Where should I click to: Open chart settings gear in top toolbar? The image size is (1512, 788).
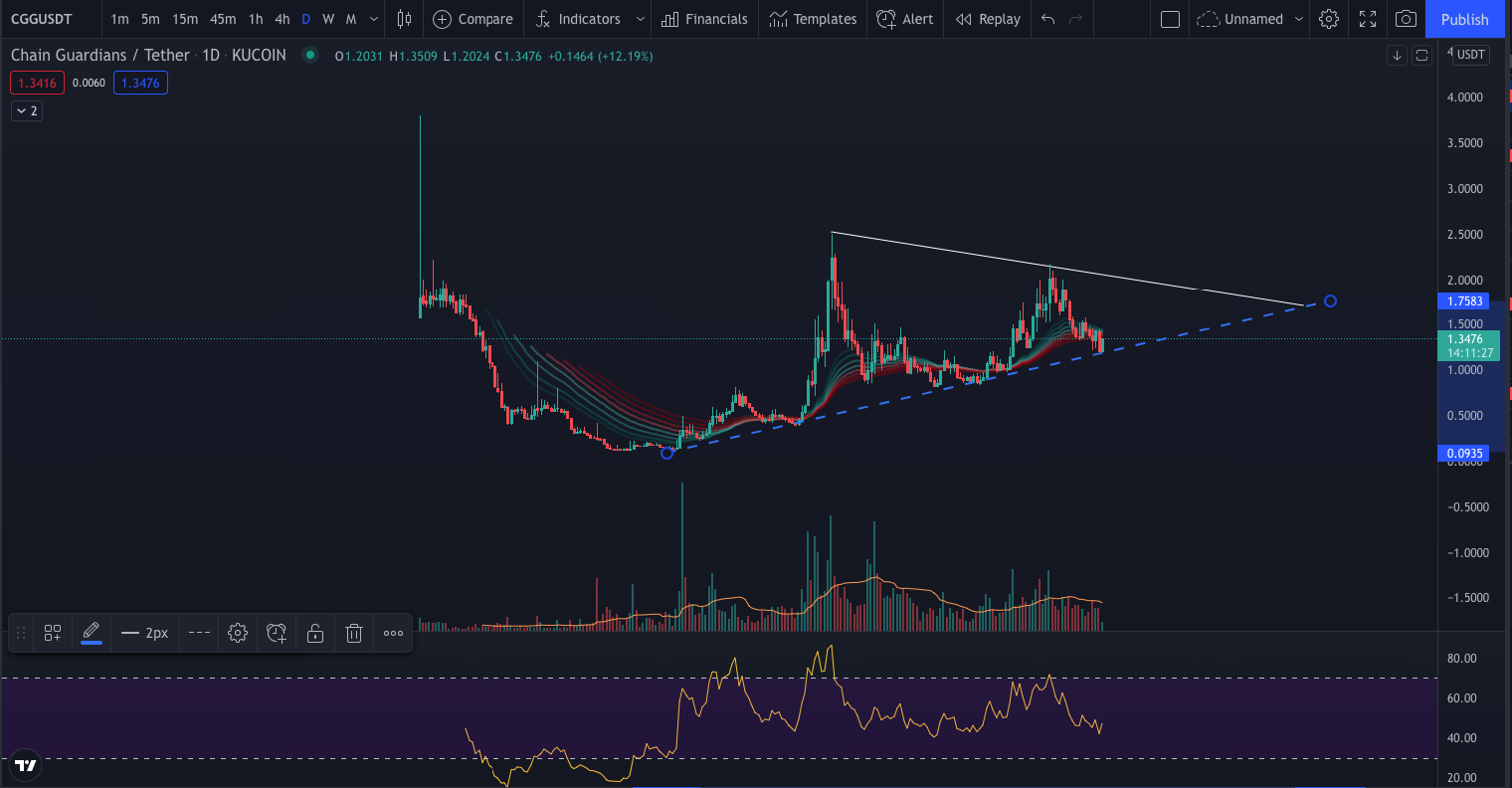point(1329,19)
